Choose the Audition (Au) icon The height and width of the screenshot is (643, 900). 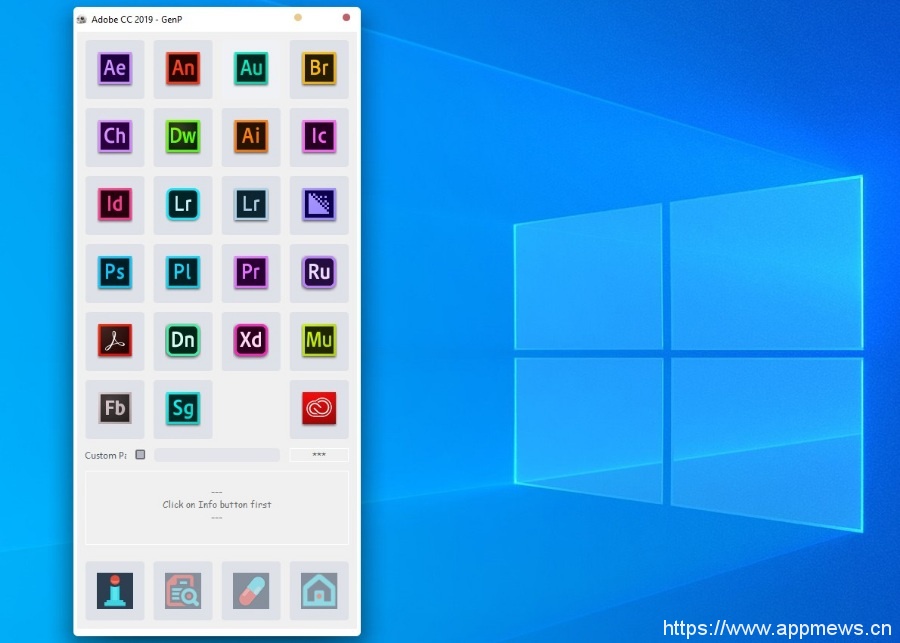click(x=251, y=69)
